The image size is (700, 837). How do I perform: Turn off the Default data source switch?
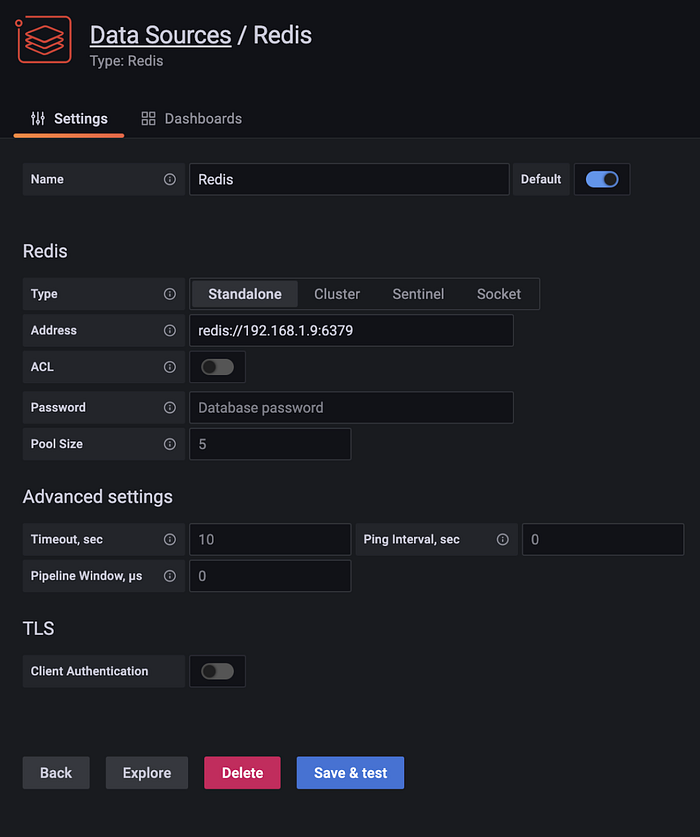[x=602, y=179]
